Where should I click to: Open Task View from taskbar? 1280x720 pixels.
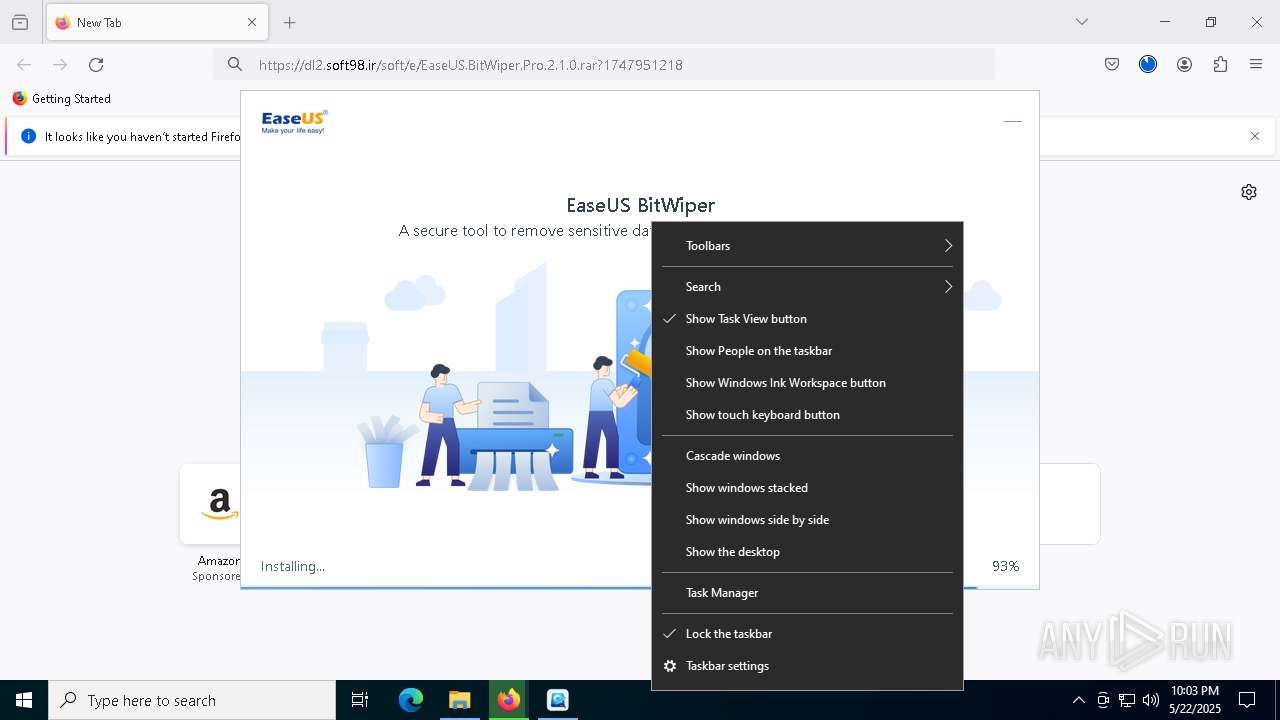pyautogui.click(x=360, y=700)
